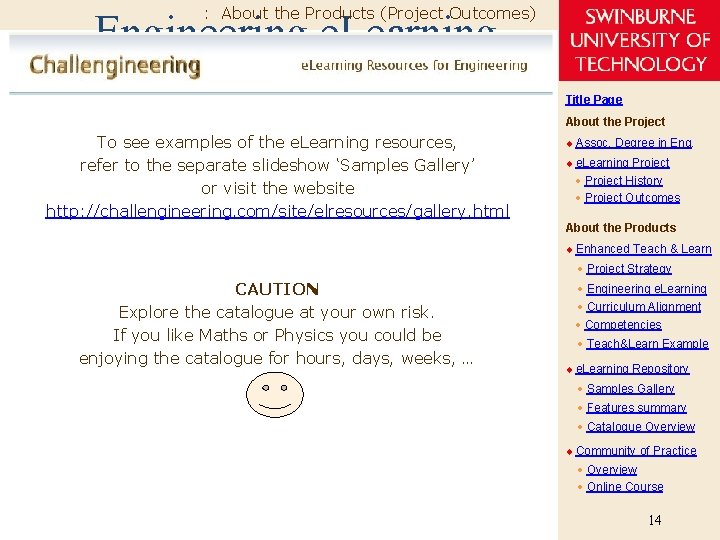
Task: Click 'To see examples of the eLearning resources,'
Action: [276, 142]
